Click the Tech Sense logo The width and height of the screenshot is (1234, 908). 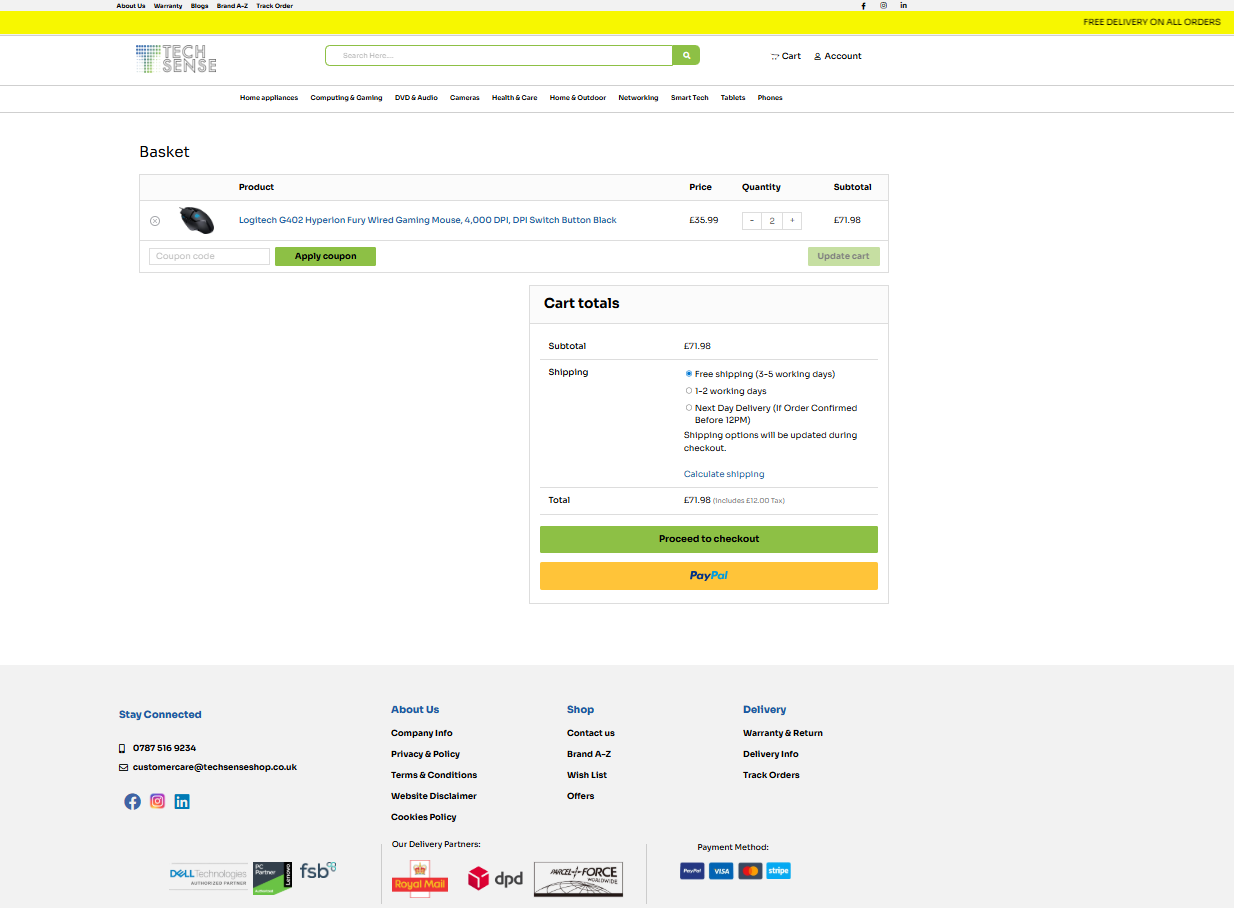[176, 58]
